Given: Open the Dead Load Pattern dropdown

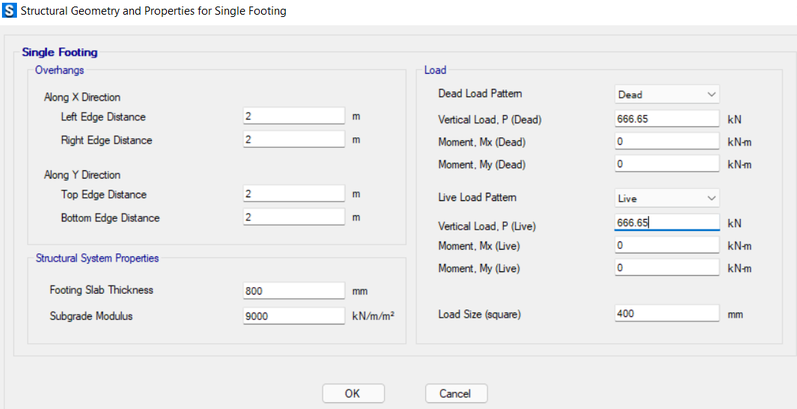Looking at the screenshot, I should [666, 95].
